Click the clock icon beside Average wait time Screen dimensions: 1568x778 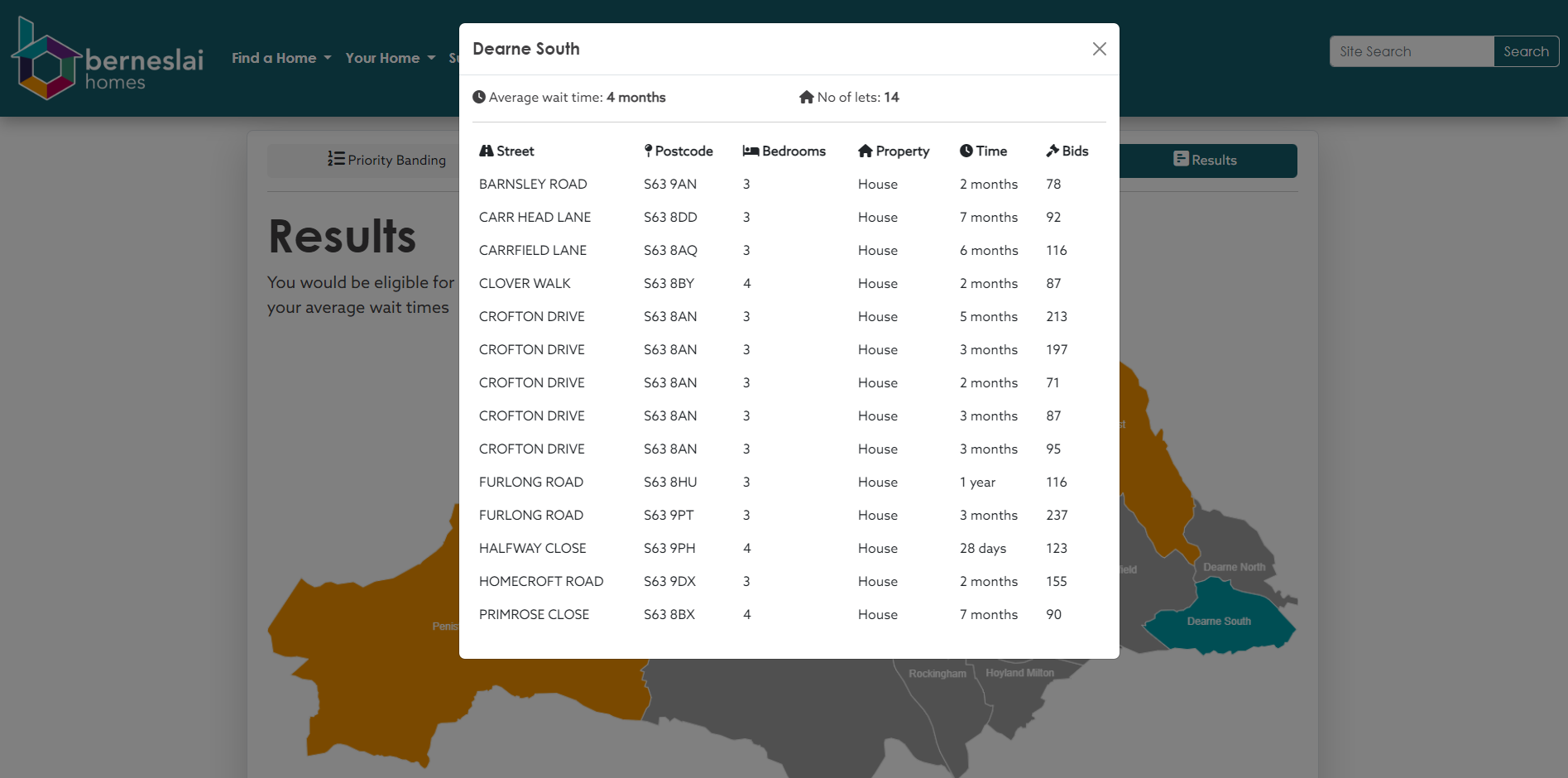480,97
